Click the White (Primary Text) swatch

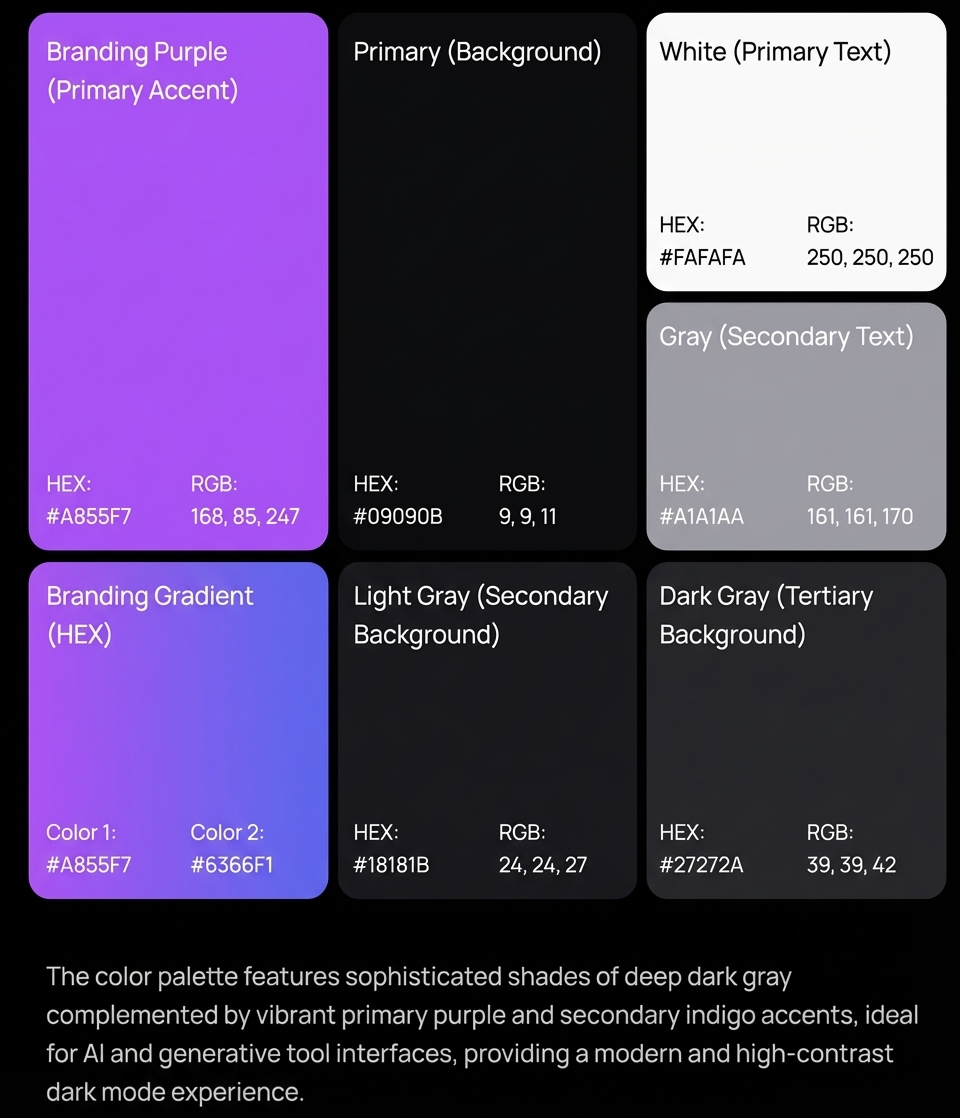click(796, 151)
